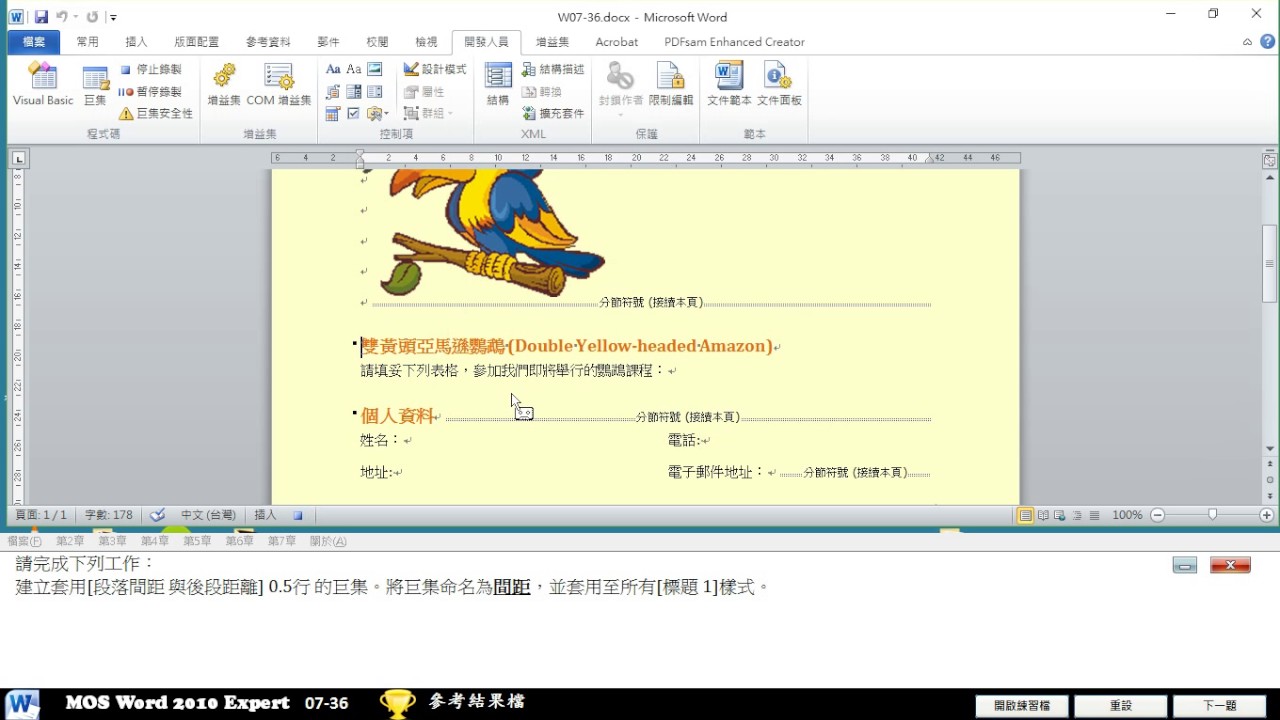Open the legacy tools dropdown
The image size is (1280, 720).
pyautogui.click(x=377, y=113)
